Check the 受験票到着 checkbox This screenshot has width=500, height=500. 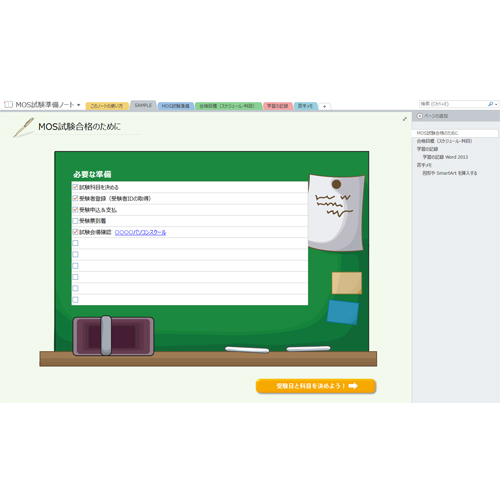click(x=75, y=221)
